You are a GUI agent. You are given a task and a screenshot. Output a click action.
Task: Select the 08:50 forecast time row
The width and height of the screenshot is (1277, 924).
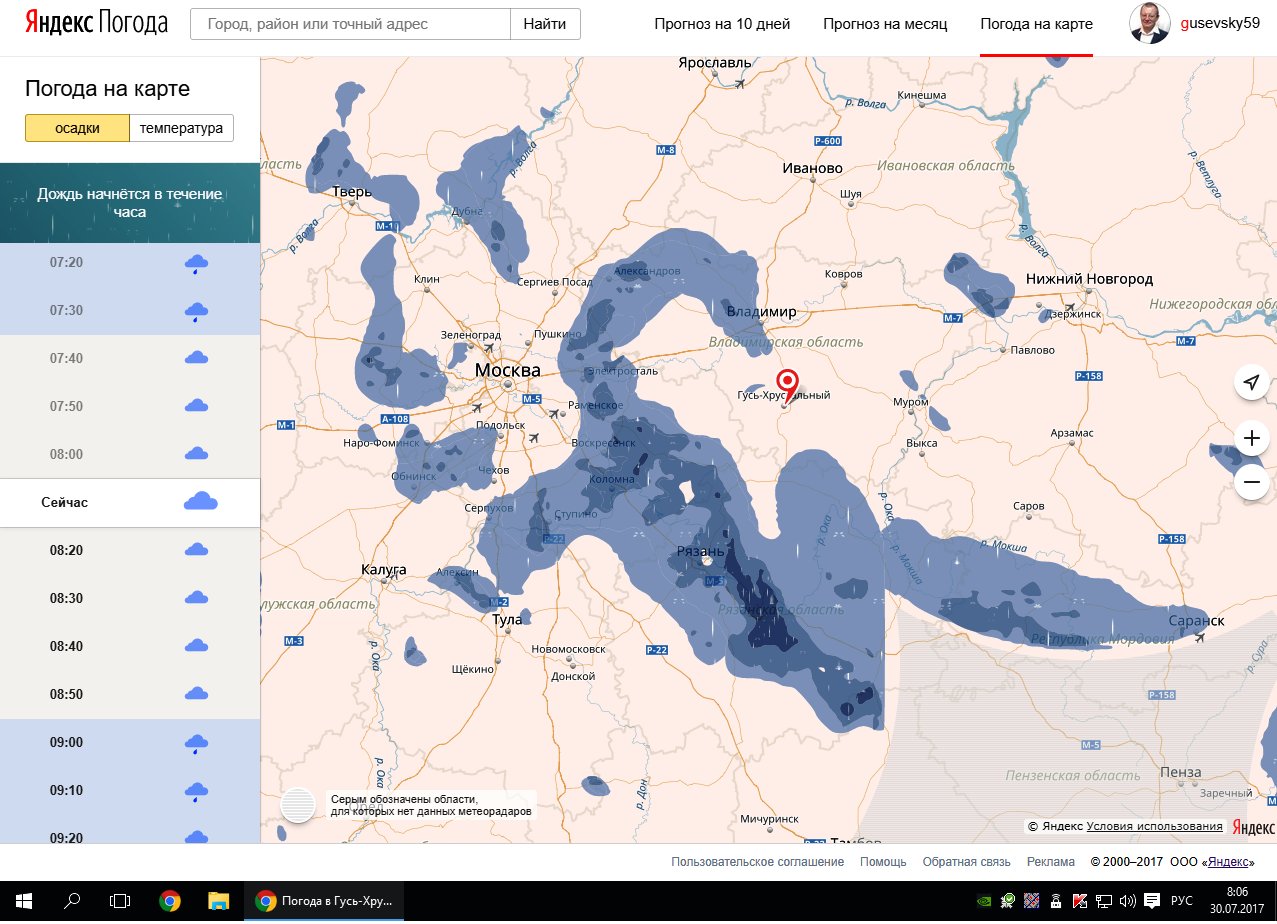(130, 694)
